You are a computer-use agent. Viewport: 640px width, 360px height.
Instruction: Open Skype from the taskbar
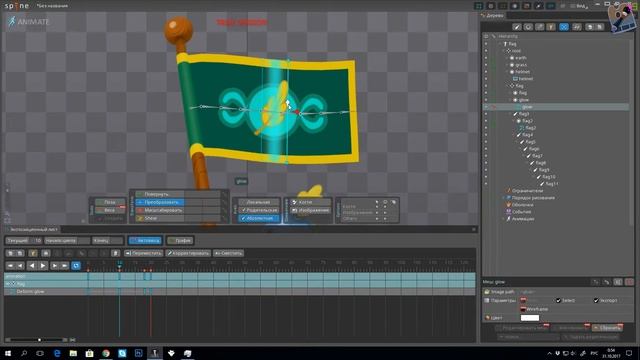pyautogui.click(x=122, y=353)
